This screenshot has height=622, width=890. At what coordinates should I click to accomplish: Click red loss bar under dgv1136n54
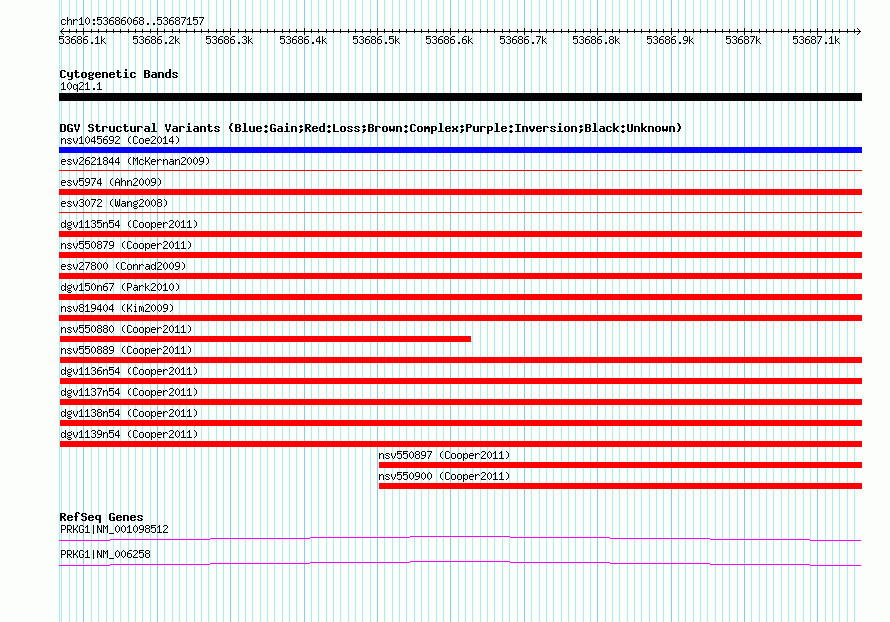click(x=460, y=381)
